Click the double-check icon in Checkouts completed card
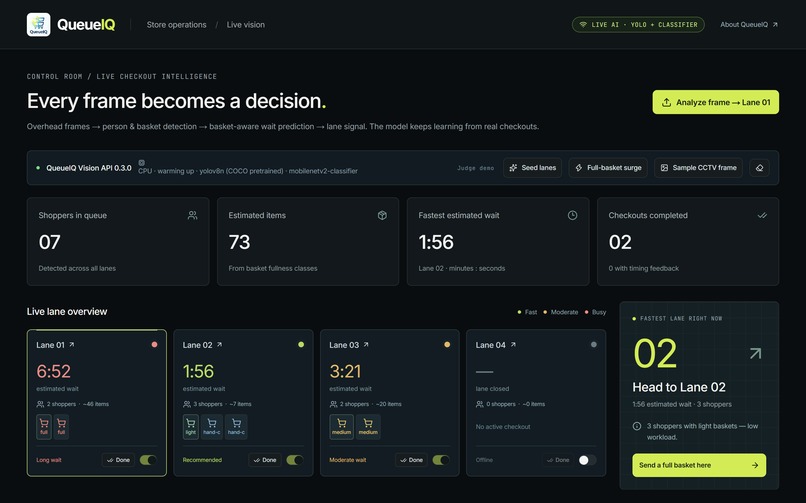The height and width of the screenshot is (503, 806). [762, 215]
